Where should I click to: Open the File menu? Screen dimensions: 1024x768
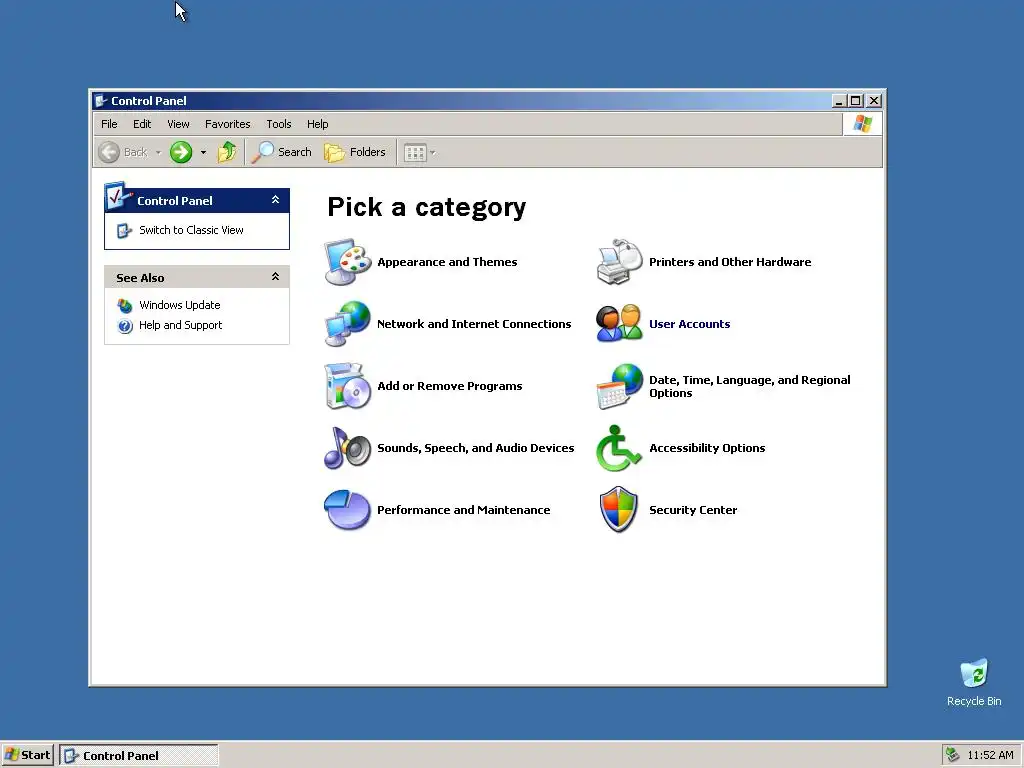click(109, 124)
